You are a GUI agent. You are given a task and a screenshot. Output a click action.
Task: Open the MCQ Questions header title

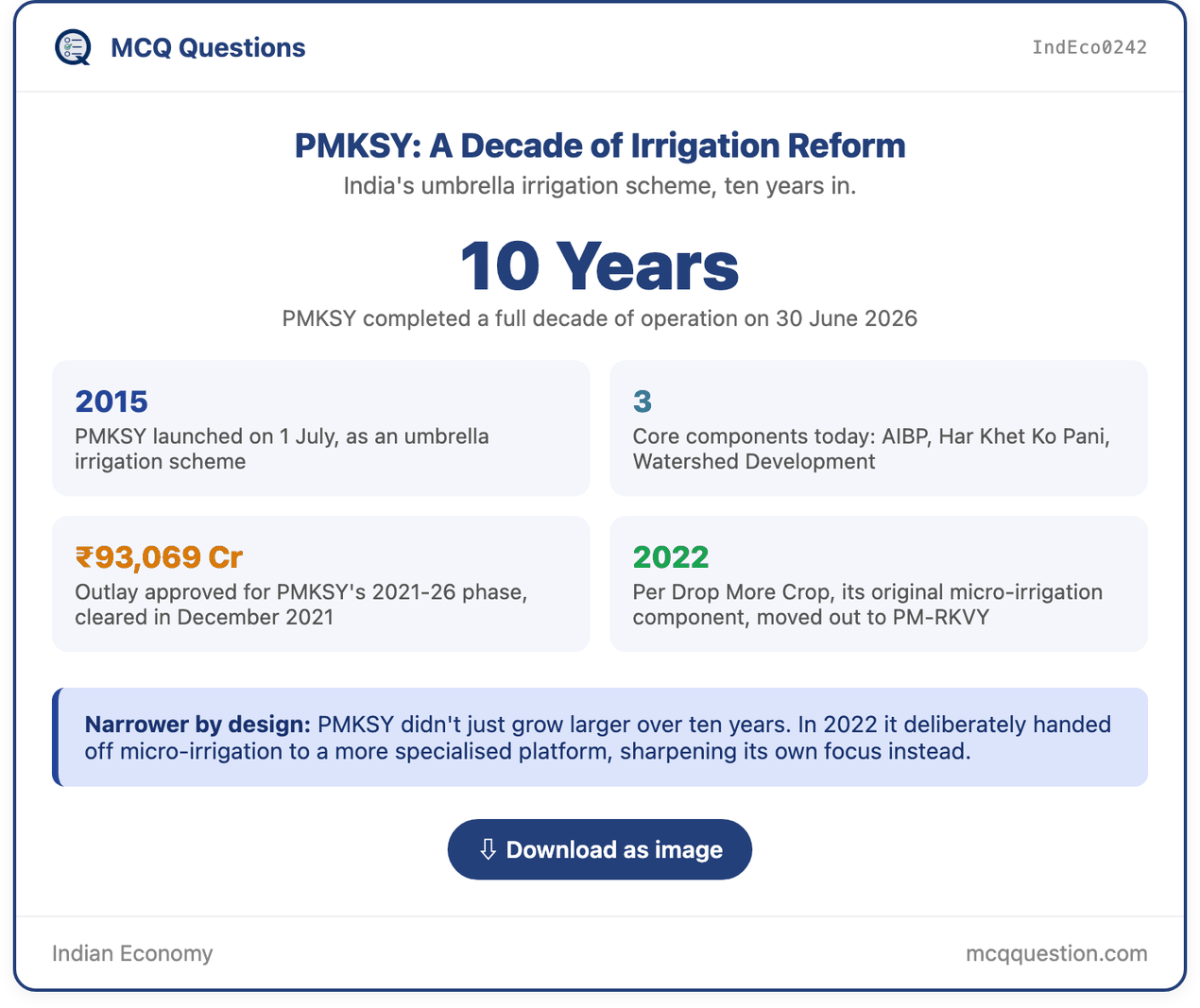click(208, 47)
